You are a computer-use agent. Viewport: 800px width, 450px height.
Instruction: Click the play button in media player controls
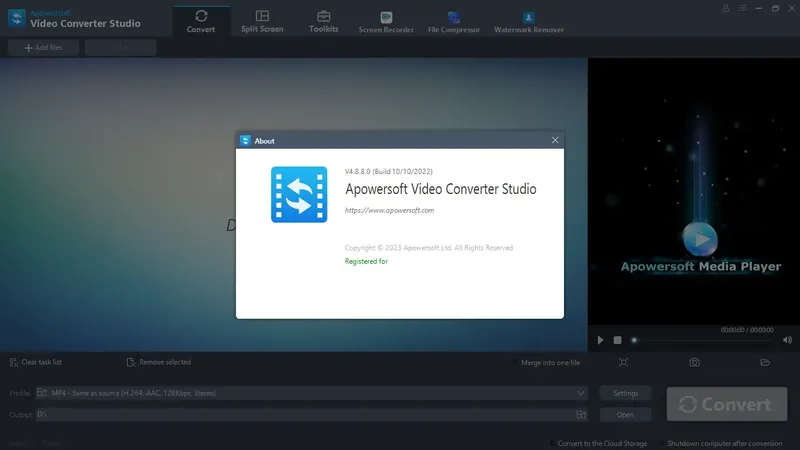point(601,340)
